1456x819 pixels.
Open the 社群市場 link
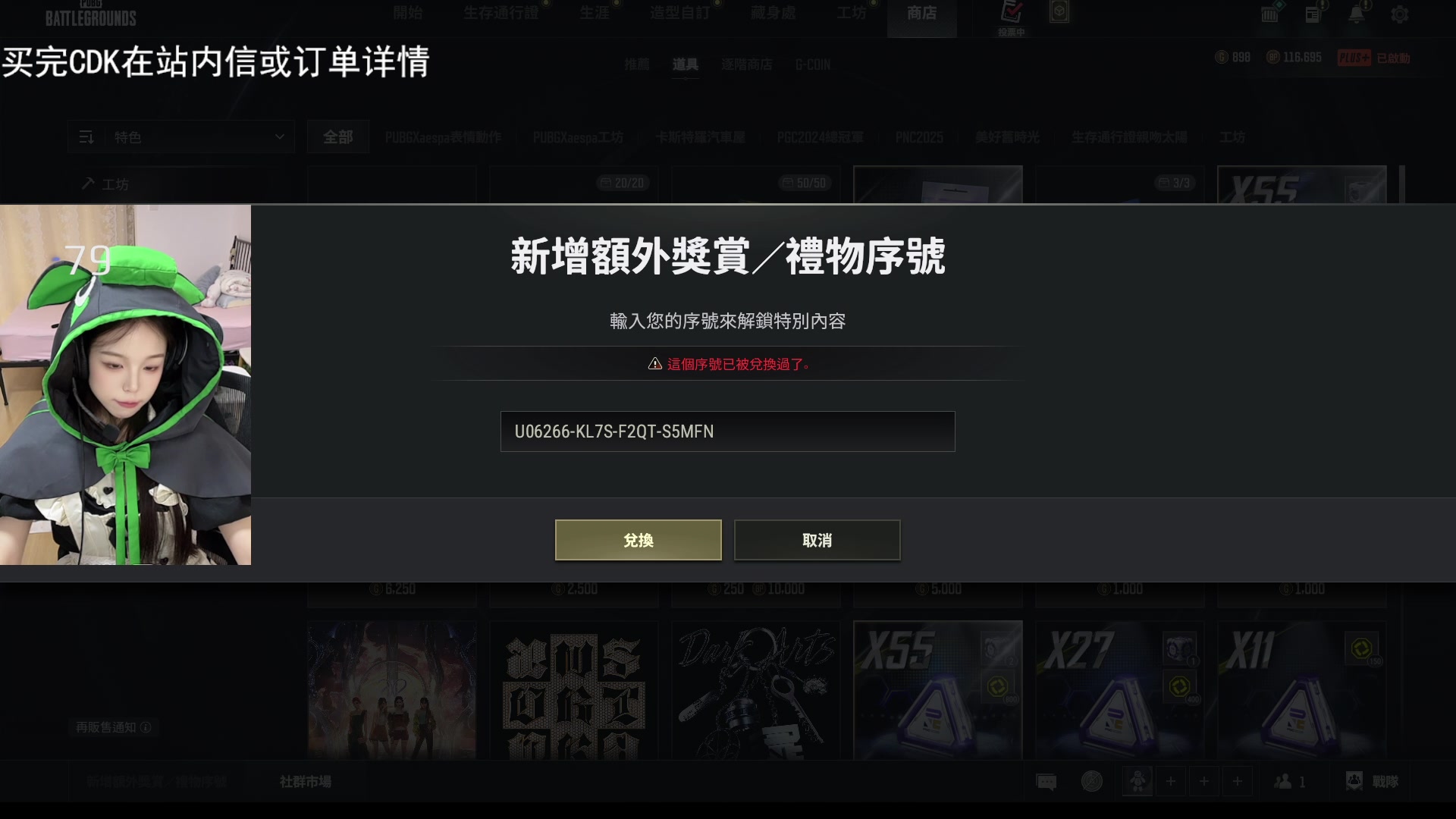(306, 782)
